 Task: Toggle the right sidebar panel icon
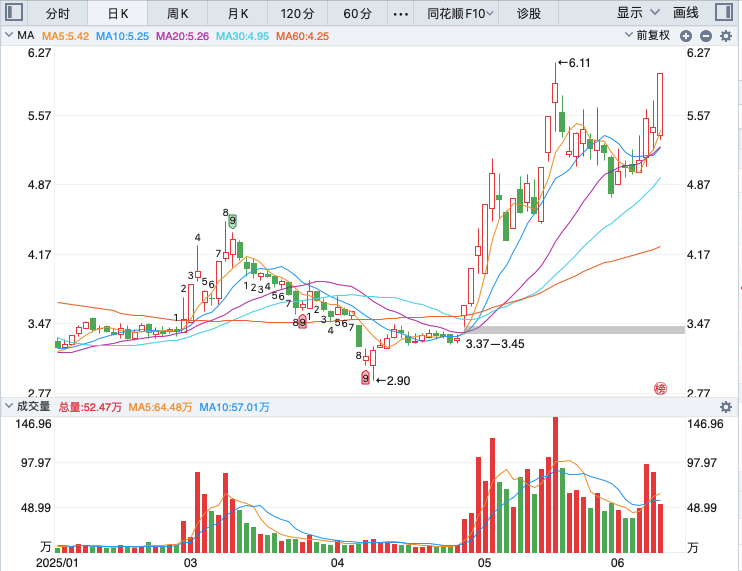(724, 12)
